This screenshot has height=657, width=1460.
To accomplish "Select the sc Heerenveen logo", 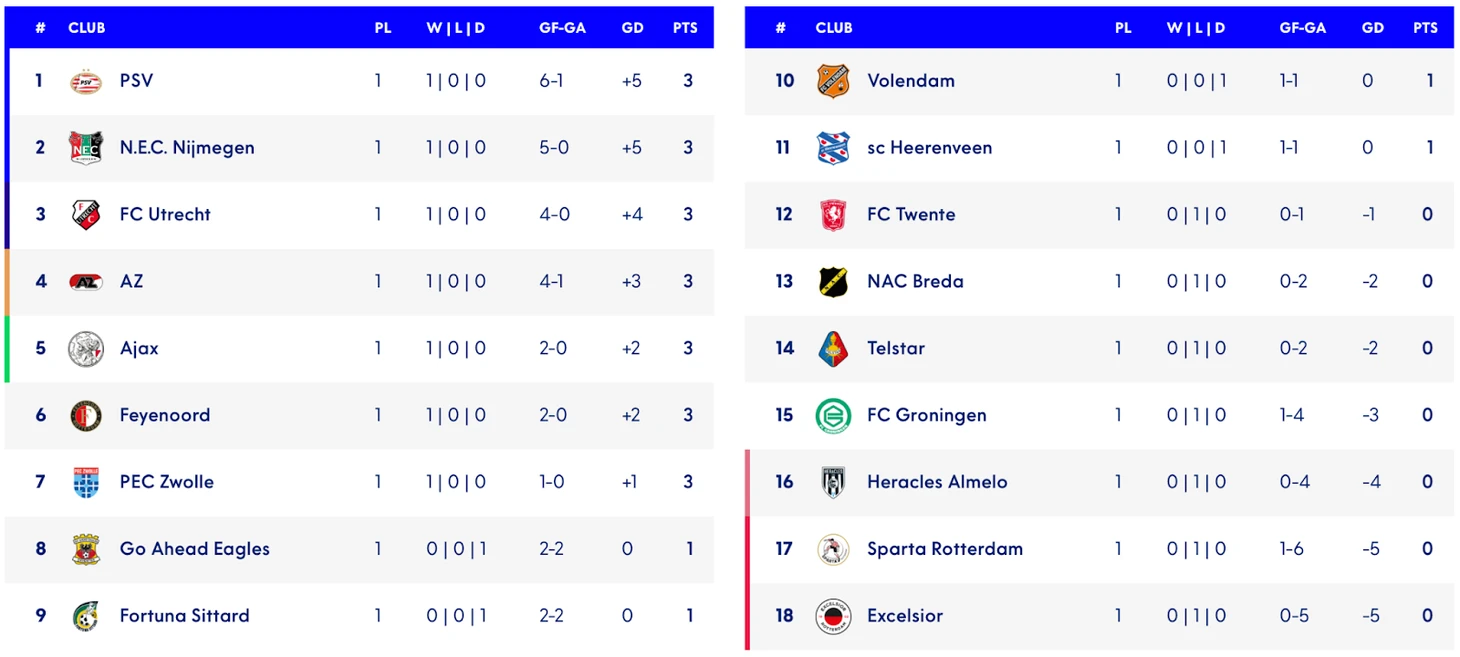I will point(833,148).
